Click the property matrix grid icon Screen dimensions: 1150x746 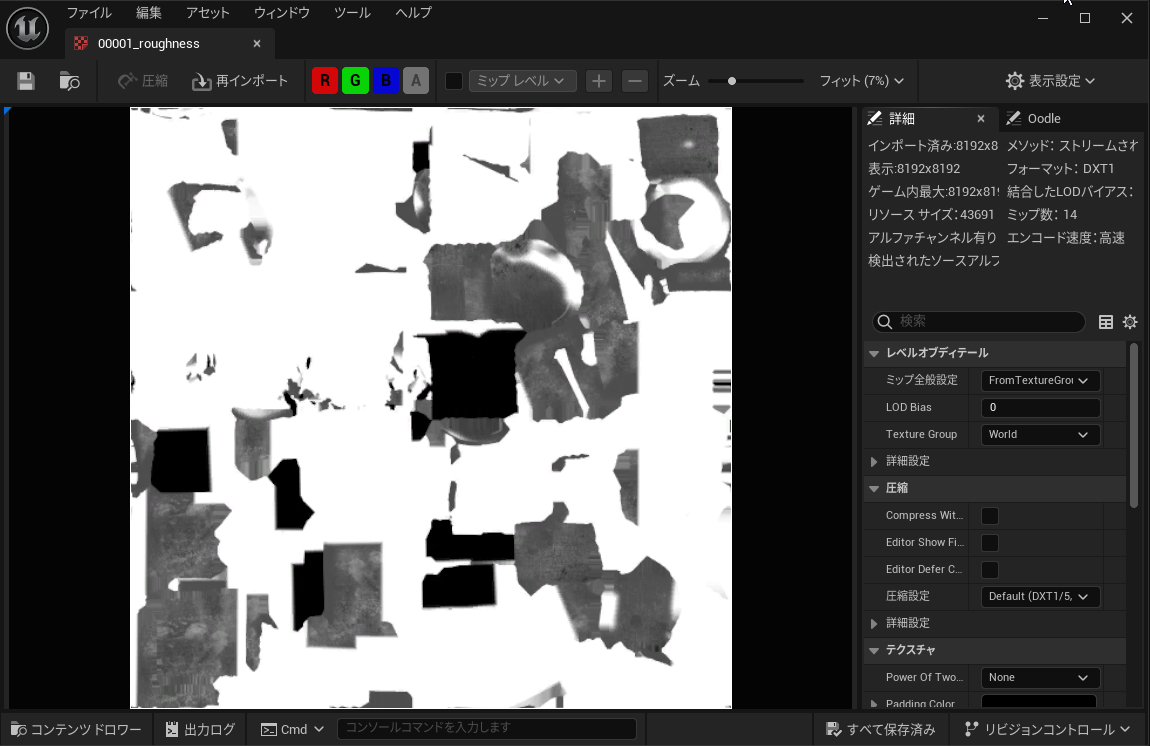click(1106, 322)
